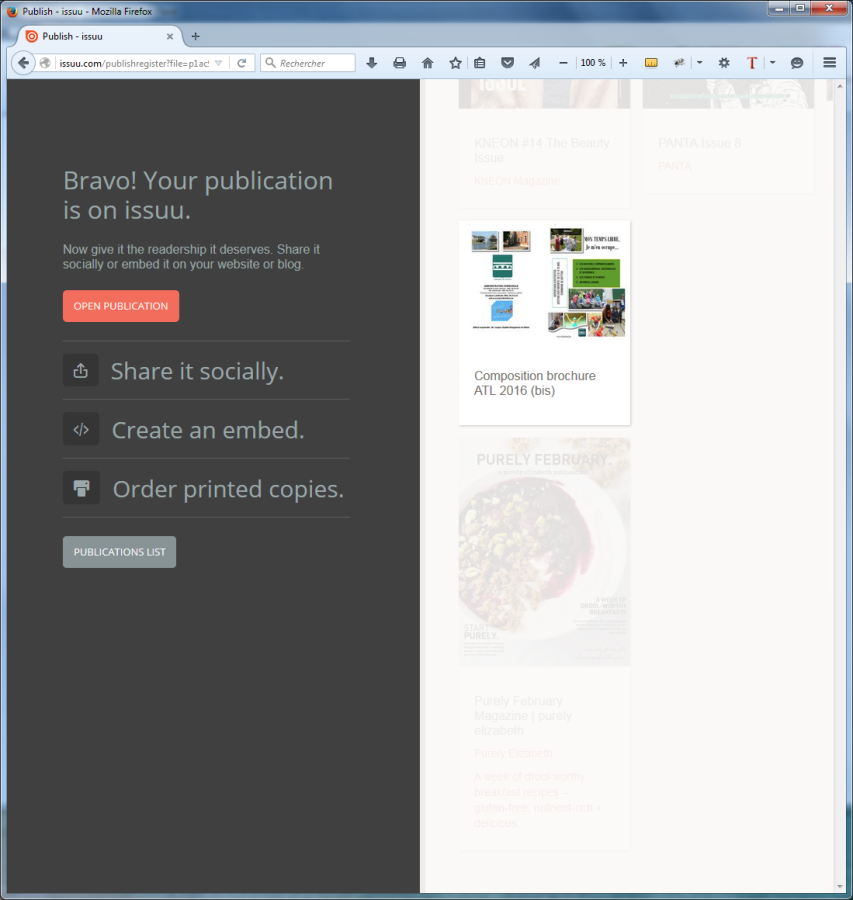
Task: Open the Firefox hamburger menu
Action: [829, 63]
